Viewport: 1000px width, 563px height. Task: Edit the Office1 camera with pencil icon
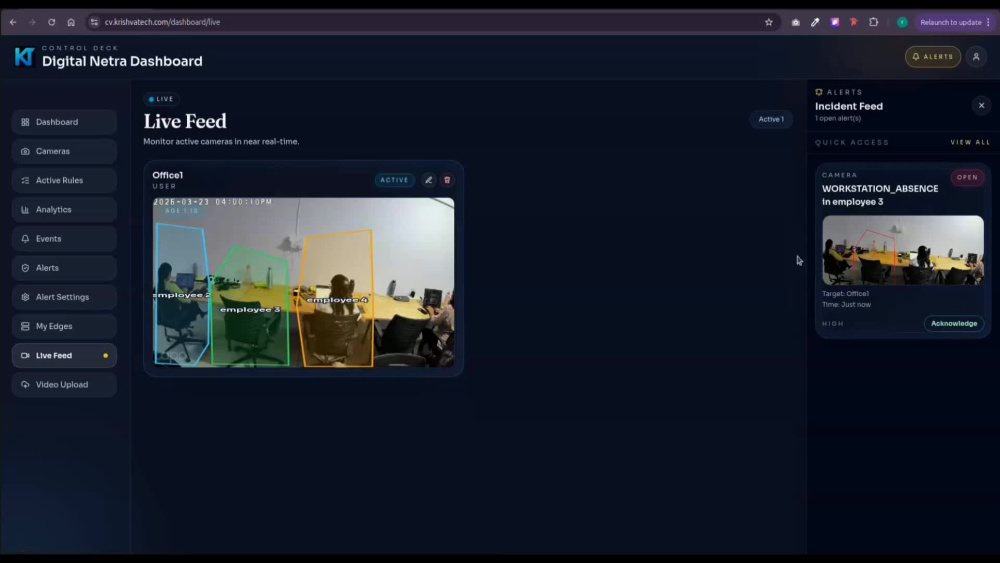[429, 180]
